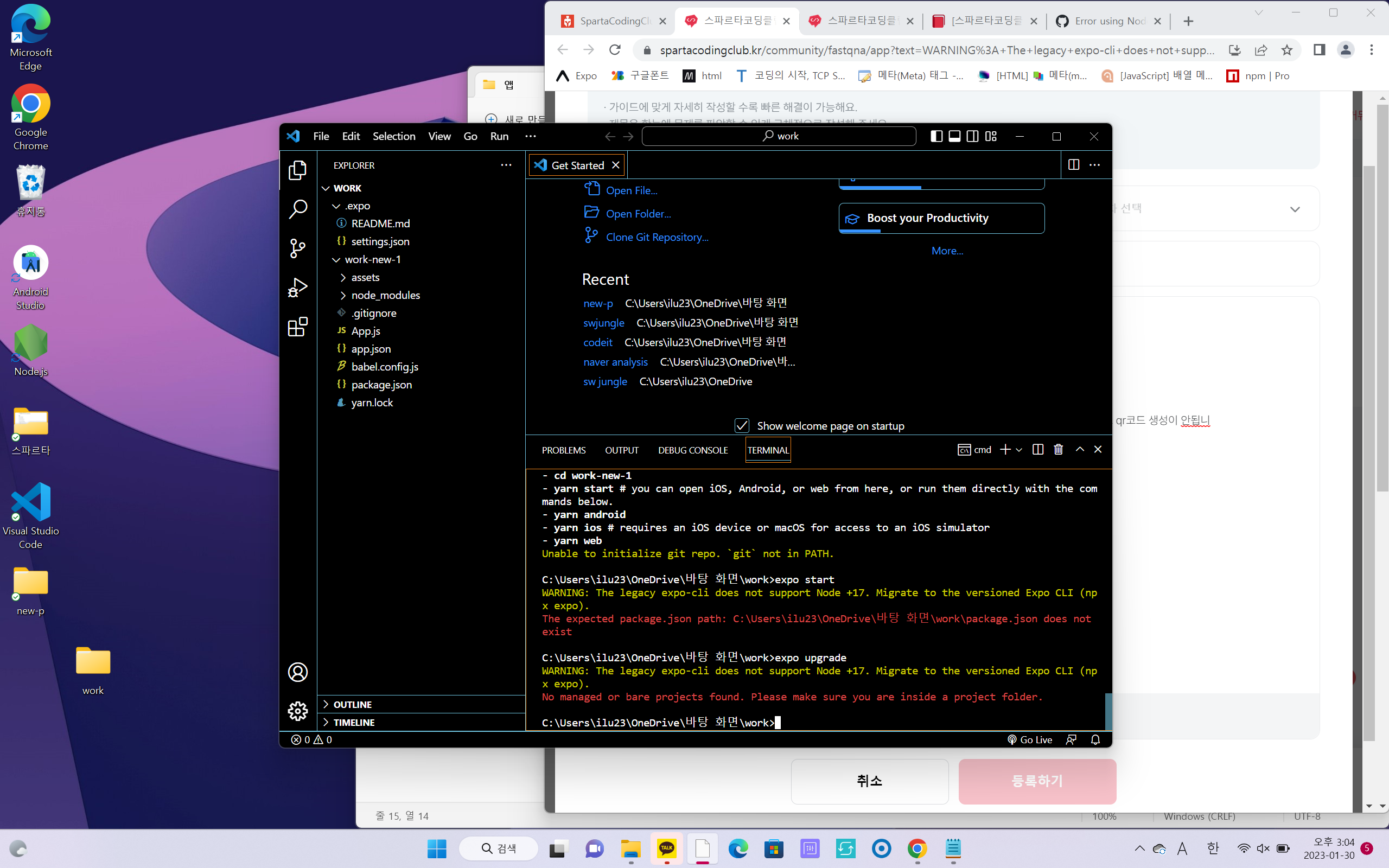This screenshot has width=1389, height=868.
Task: Open the Accounts menu in VS Code
Action: [x=297, y=672]
